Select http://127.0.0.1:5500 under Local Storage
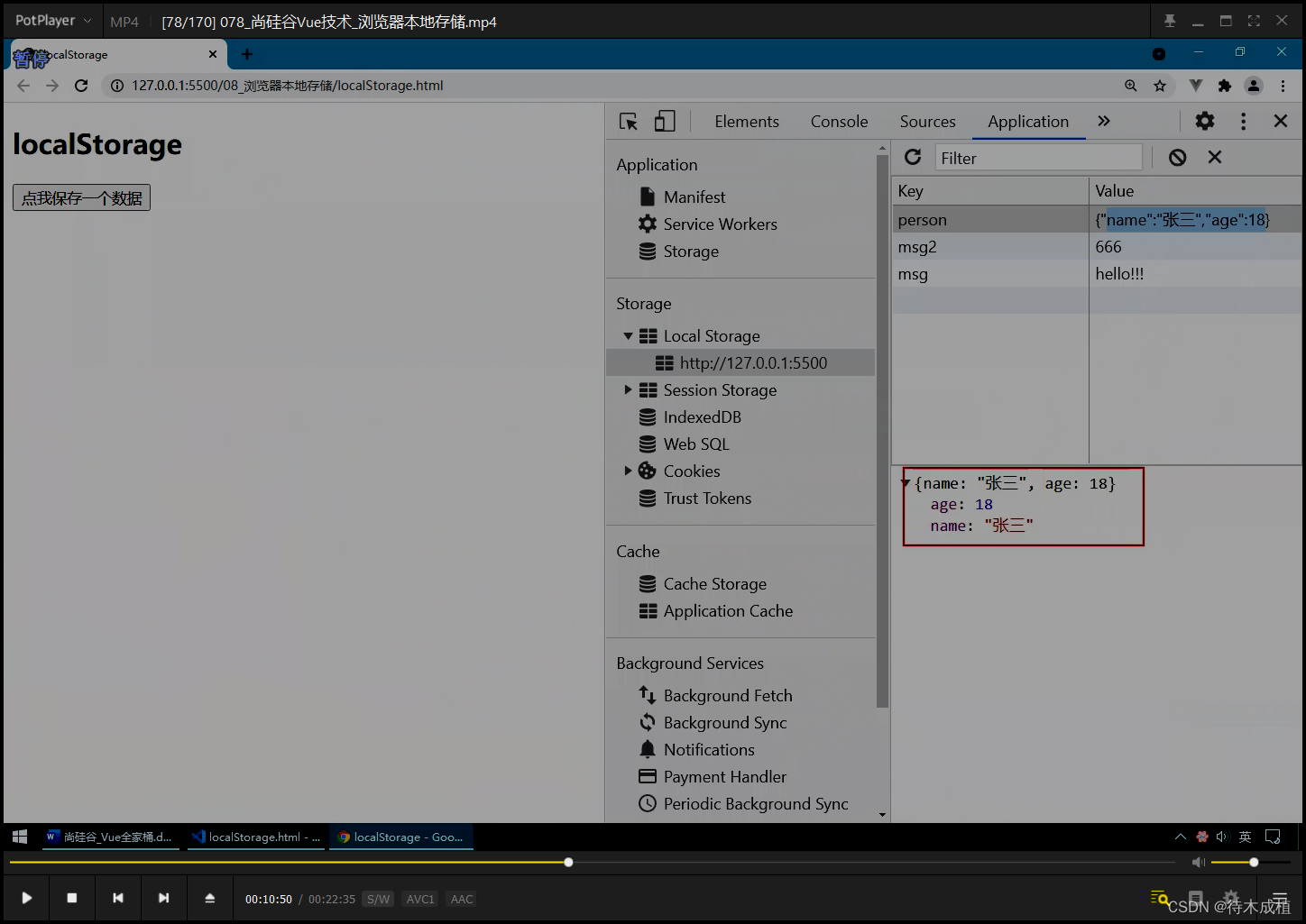Screen dimensions: 1306x924 click(740, 362)
